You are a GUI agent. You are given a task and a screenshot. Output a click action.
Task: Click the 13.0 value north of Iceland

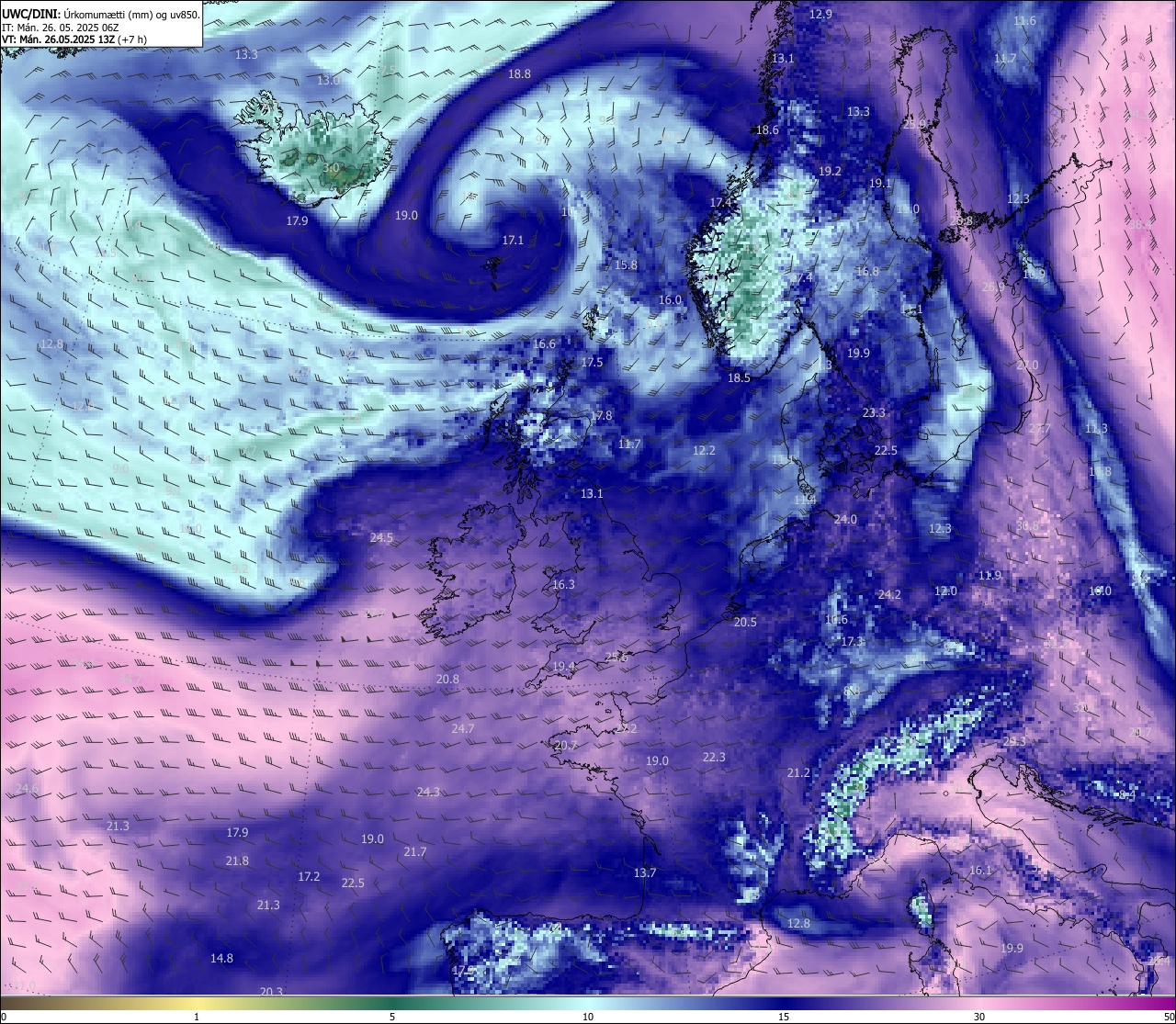click(x=328, y=81)
